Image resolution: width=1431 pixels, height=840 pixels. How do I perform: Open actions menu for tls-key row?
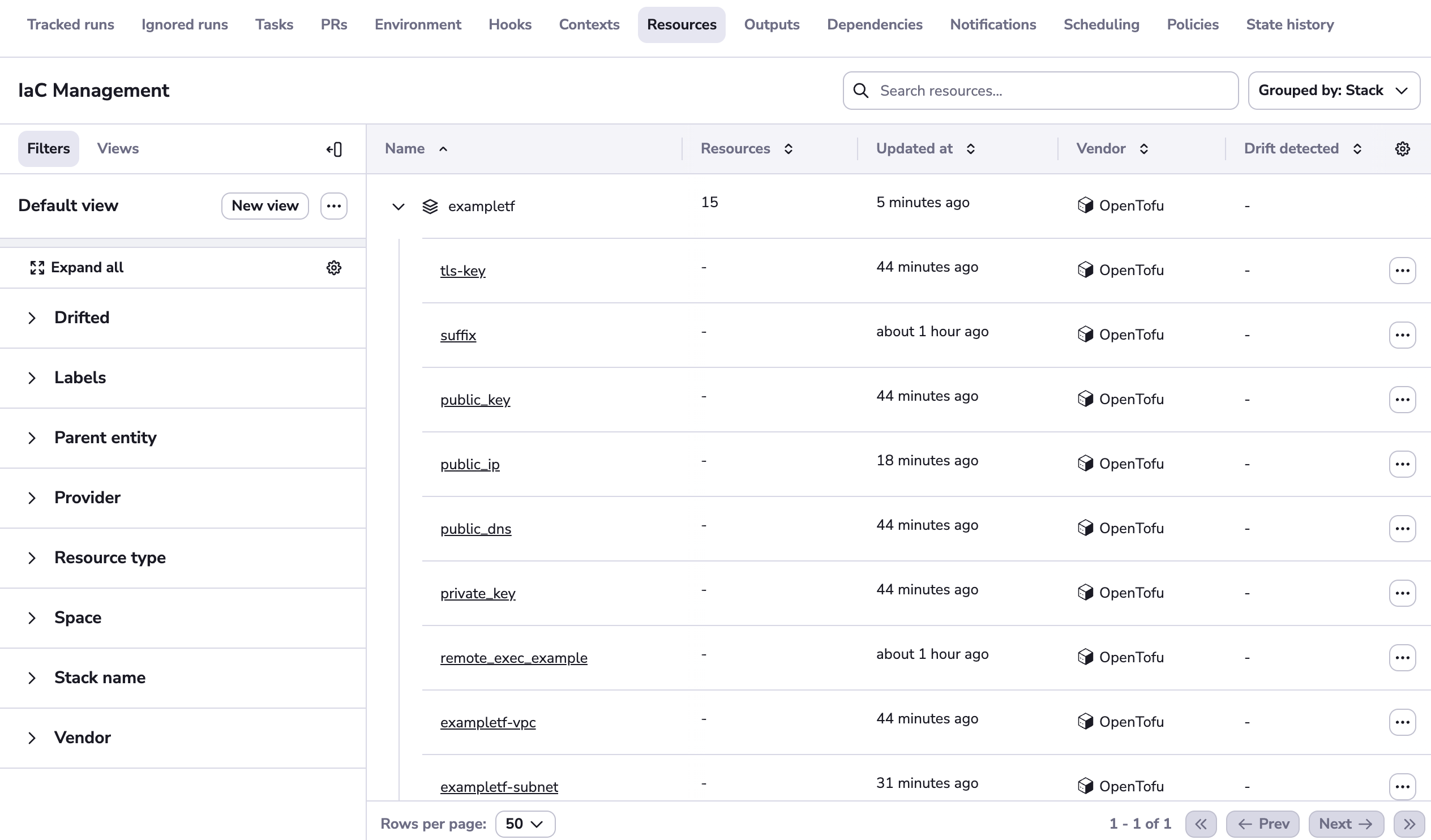point(1402,271)
